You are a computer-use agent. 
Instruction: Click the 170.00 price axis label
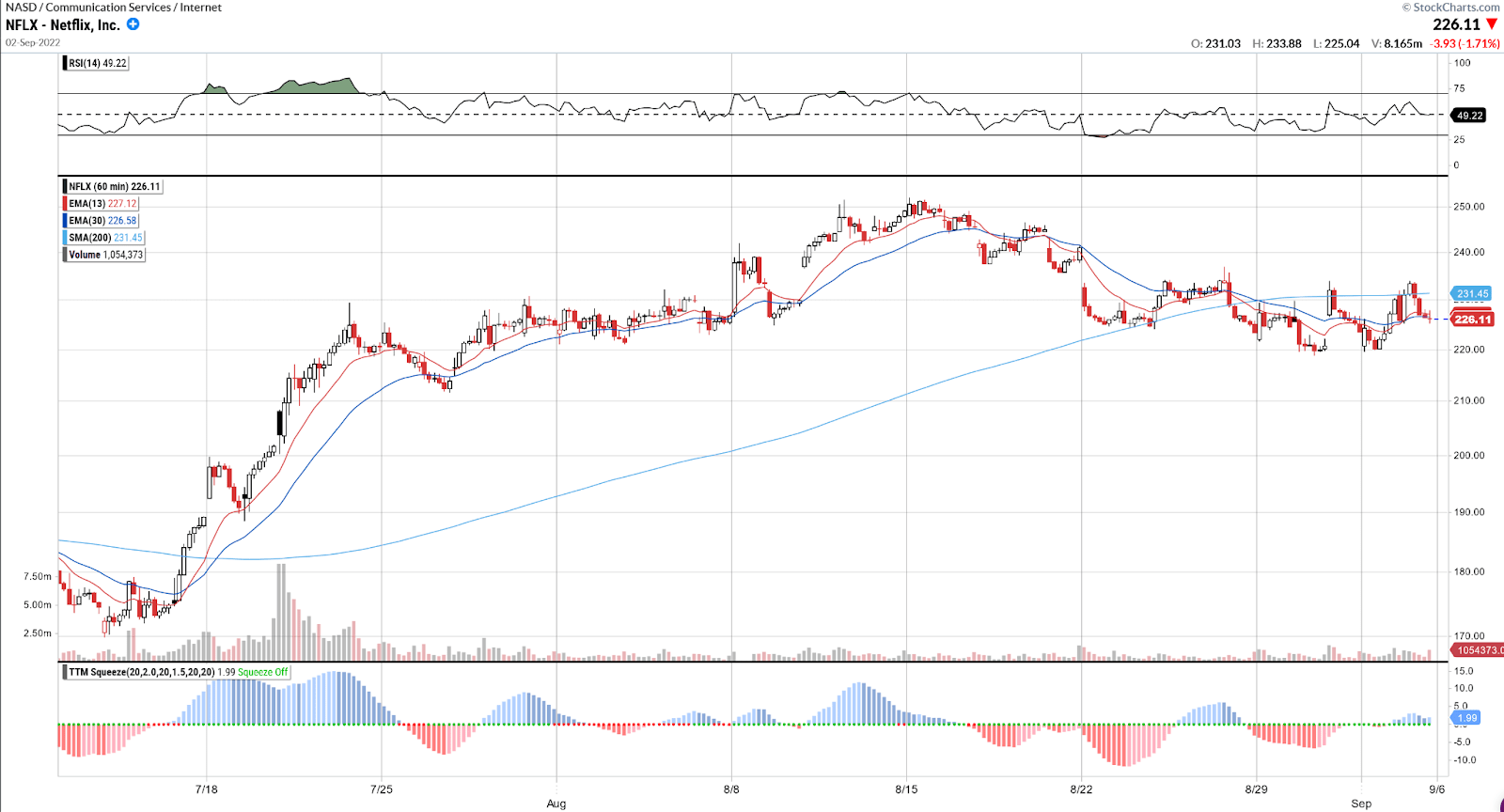(1469, 636)
